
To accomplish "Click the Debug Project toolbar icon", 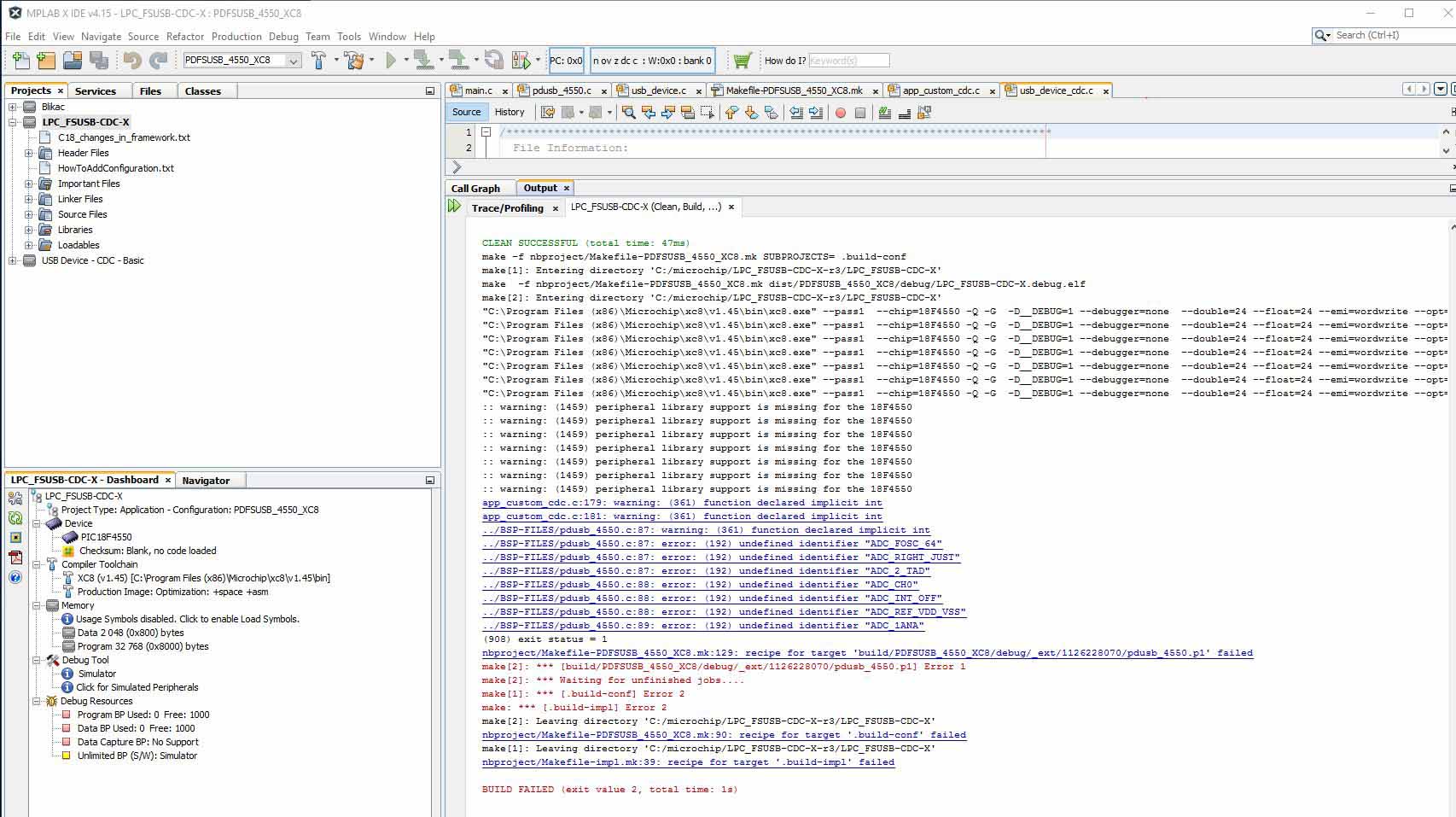I will (x=521, y=61).
